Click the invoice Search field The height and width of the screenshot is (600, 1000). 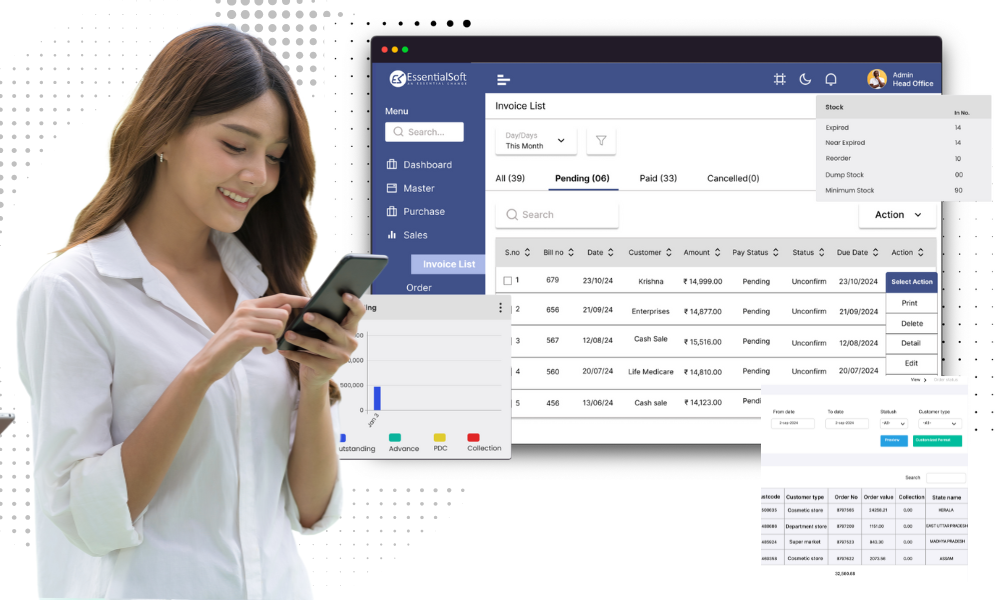(556, 214)
